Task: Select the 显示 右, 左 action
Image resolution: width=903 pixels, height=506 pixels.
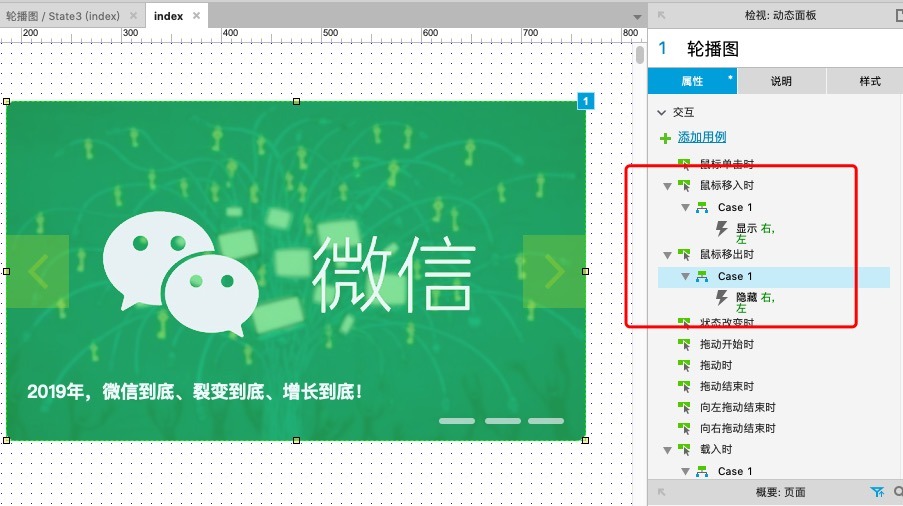Action: (x=755, y=233)
